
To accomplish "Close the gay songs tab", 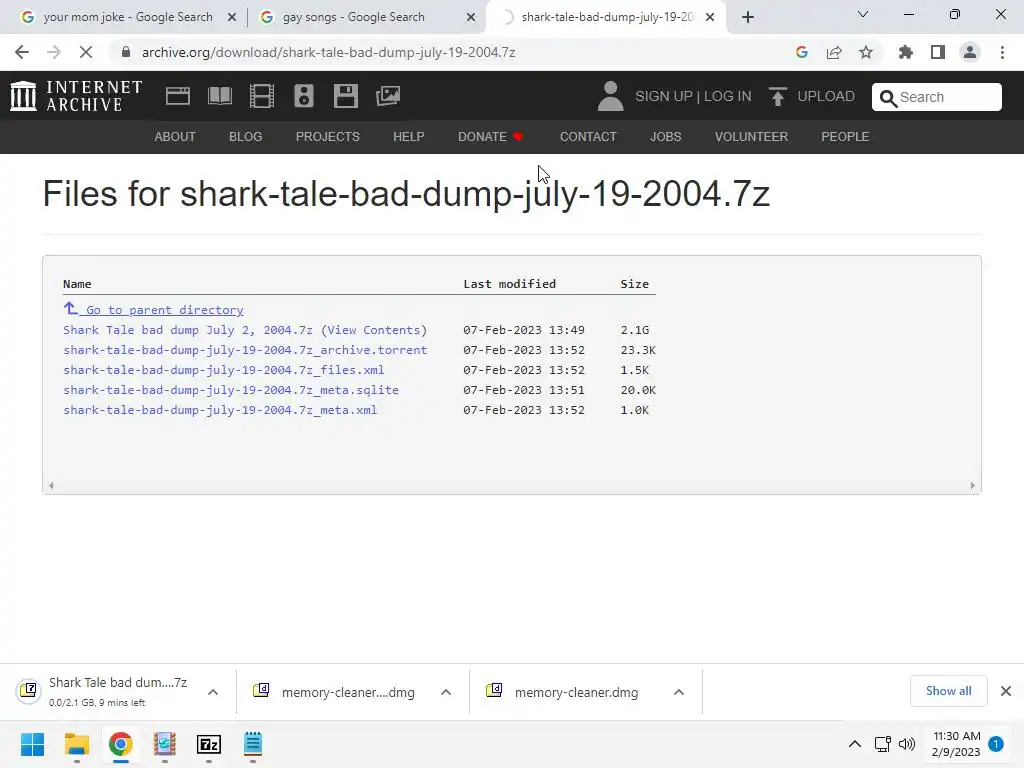I will [471, 18].
